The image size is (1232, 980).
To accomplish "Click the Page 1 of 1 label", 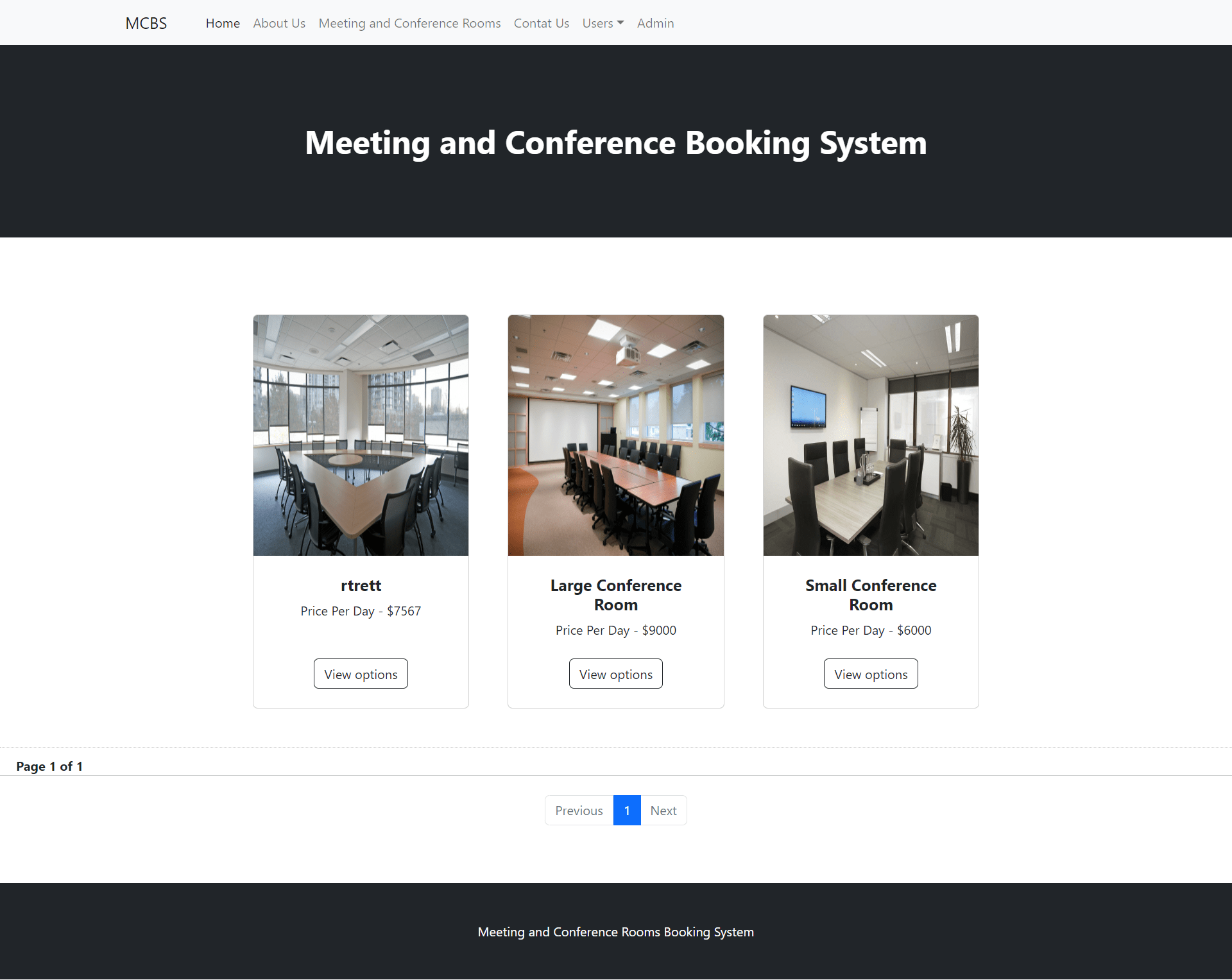I will click(49, 766).
